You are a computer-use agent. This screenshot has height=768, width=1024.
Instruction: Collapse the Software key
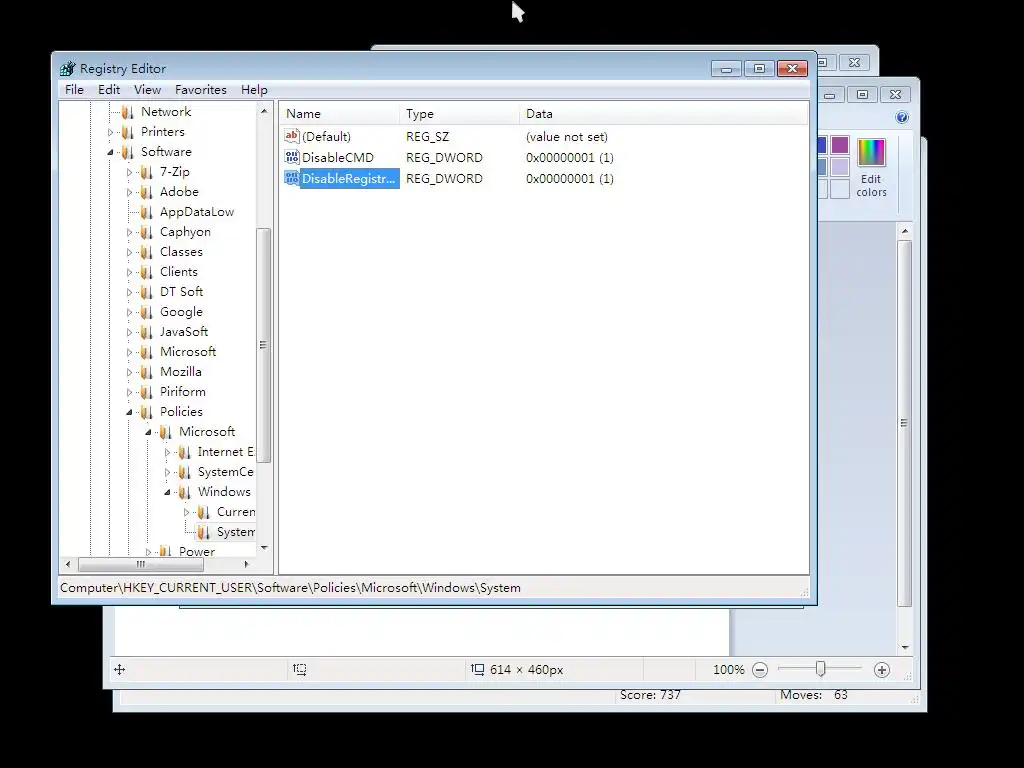(x=110, y=153)
